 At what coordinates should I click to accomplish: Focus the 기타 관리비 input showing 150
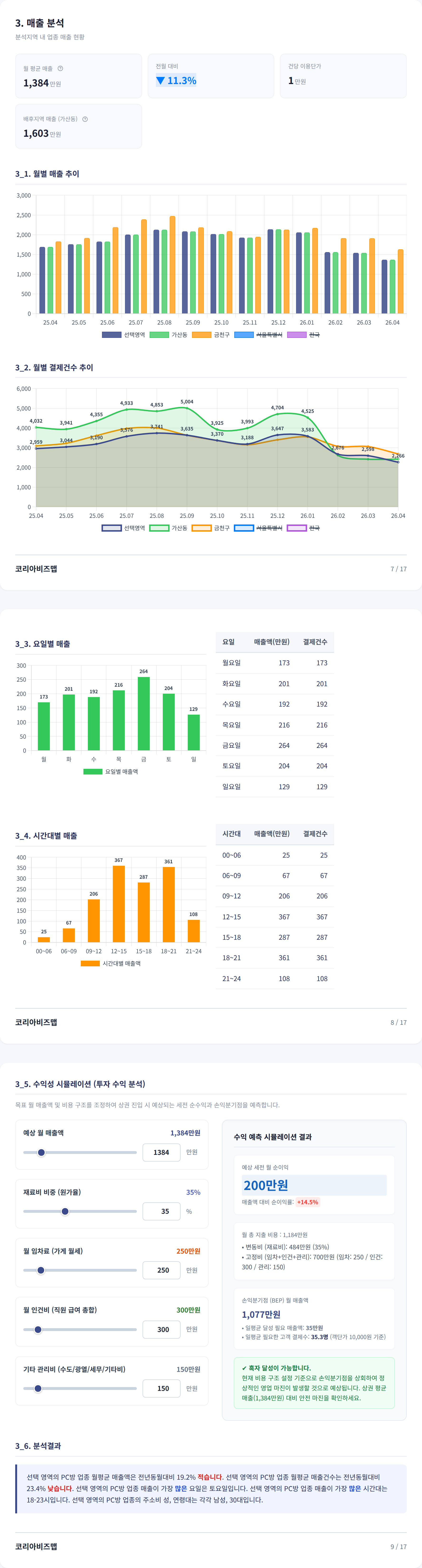pos(161,1389)
